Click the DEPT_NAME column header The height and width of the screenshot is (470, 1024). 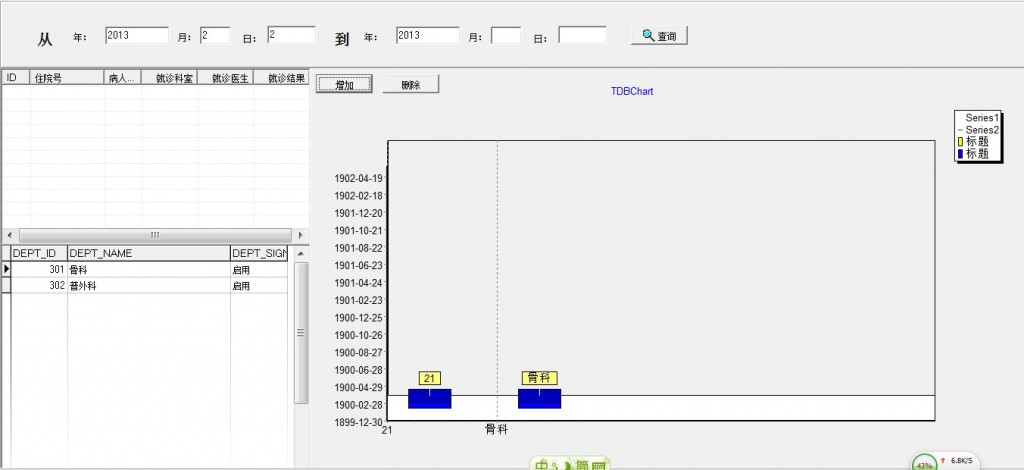[x=149, y=253]
